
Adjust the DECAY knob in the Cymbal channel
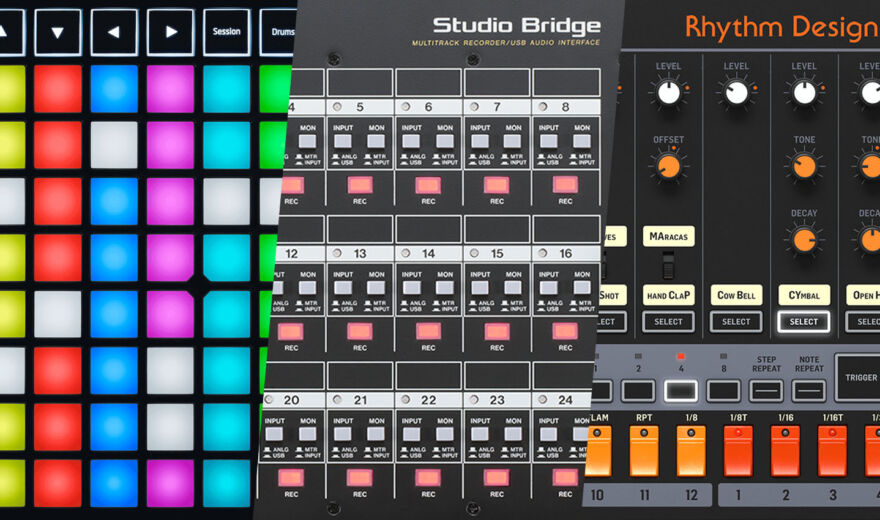coord(804,240)
